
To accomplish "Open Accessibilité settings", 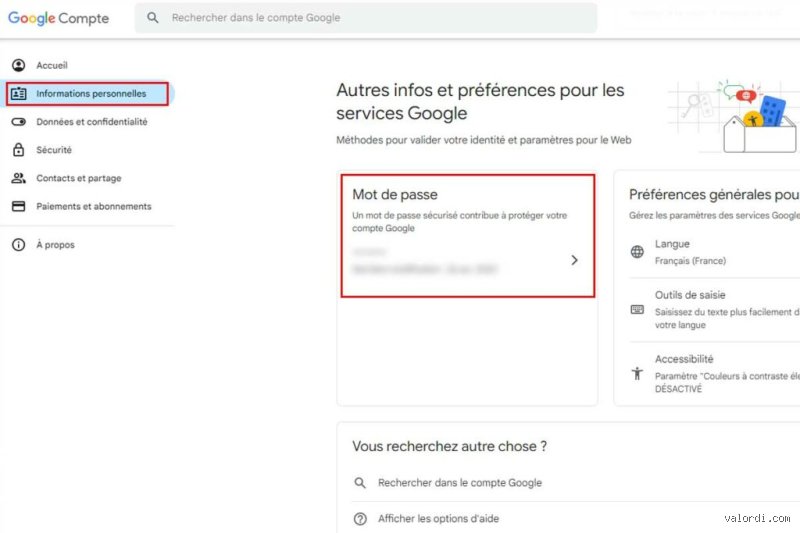I will pyautogui.click(x=684, y=359).
